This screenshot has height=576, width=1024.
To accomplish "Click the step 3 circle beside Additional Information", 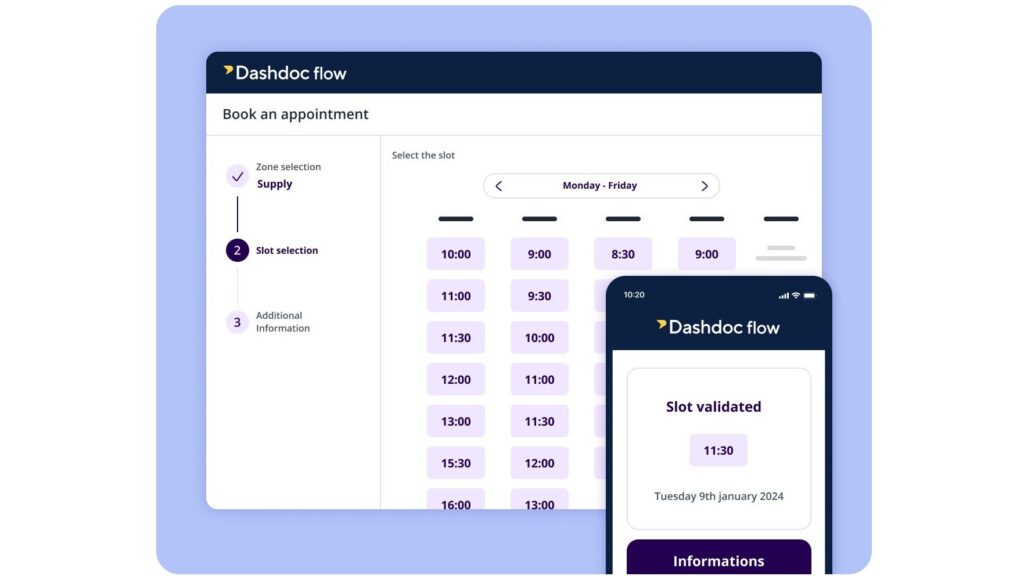I will click(237, 322).
